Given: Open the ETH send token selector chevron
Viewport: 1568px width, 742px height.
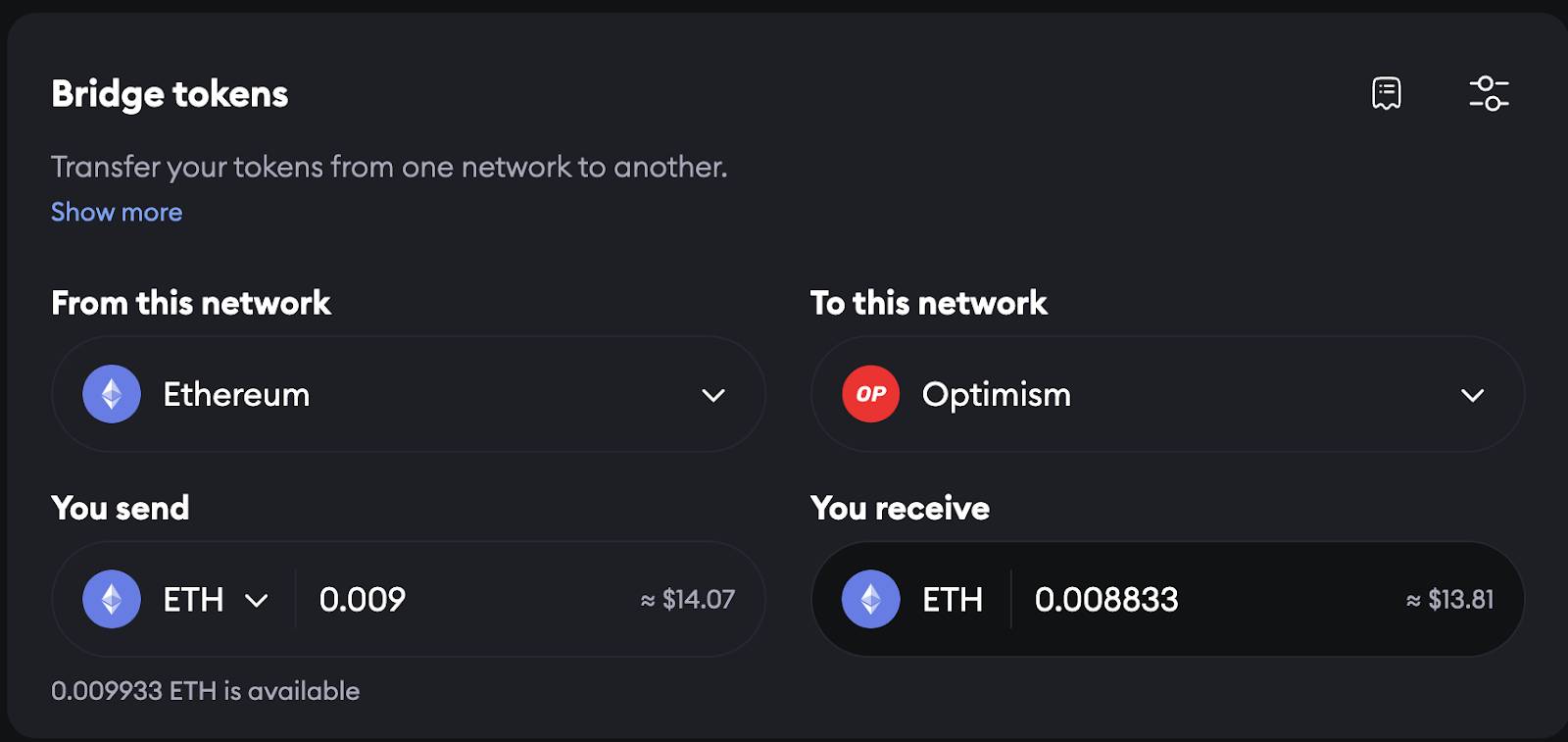Looking at the screenshot, I should click(x=257, y=600).
